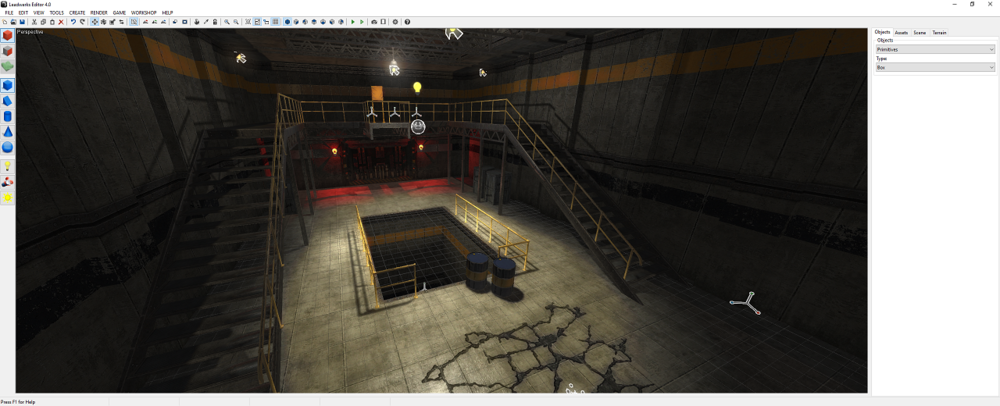The height and width of the screenshot is (406, 1000).
Task: Select the blue Wedge primitive tool
Action: 8,101
